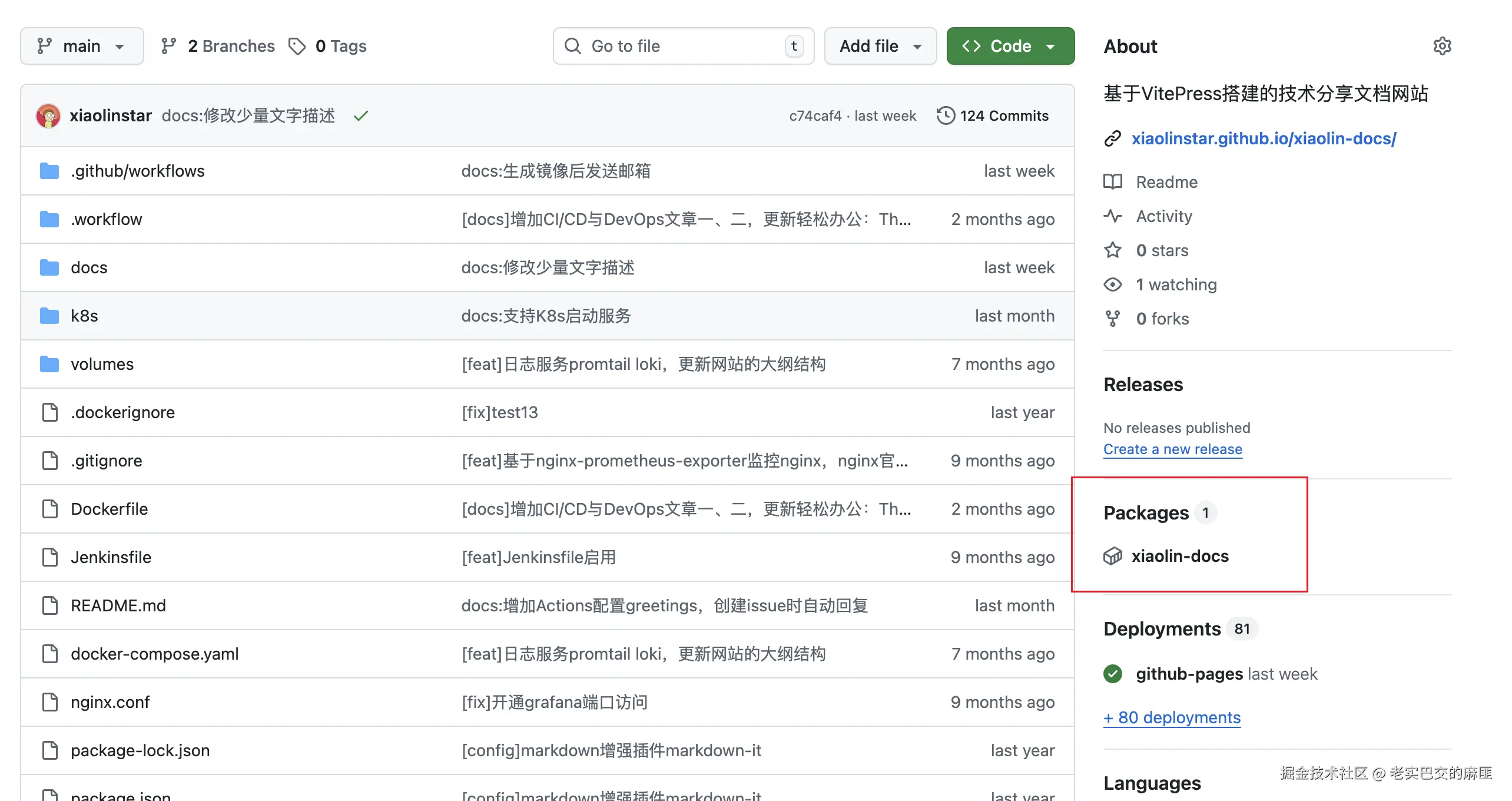Expand the Add file dropdown
Image resolution: width=1512 pixels, height=801 pixels.
point(880,47)
